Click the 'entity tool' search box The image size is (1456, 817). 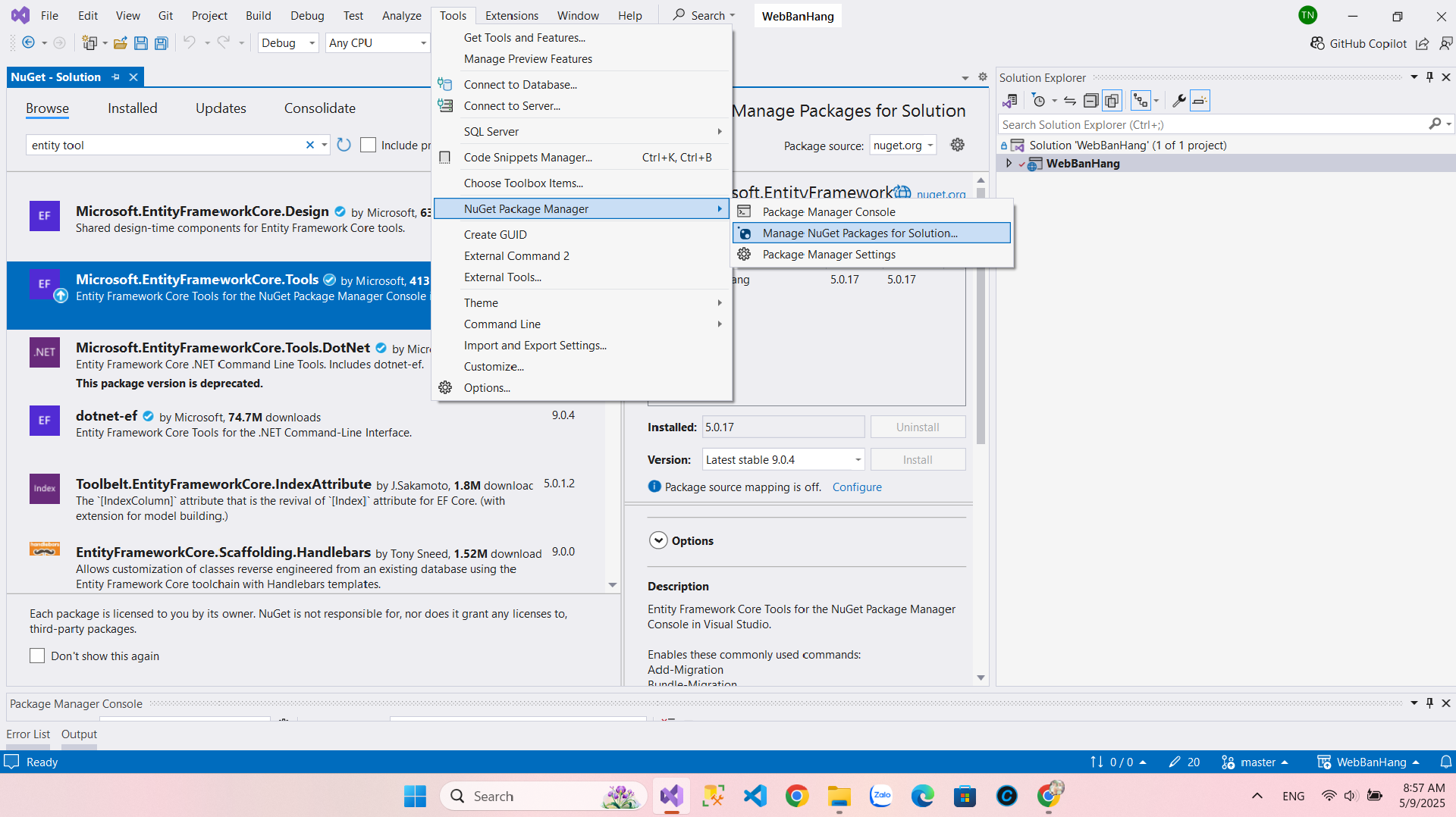pyautogui.click(x=165, y=145)
